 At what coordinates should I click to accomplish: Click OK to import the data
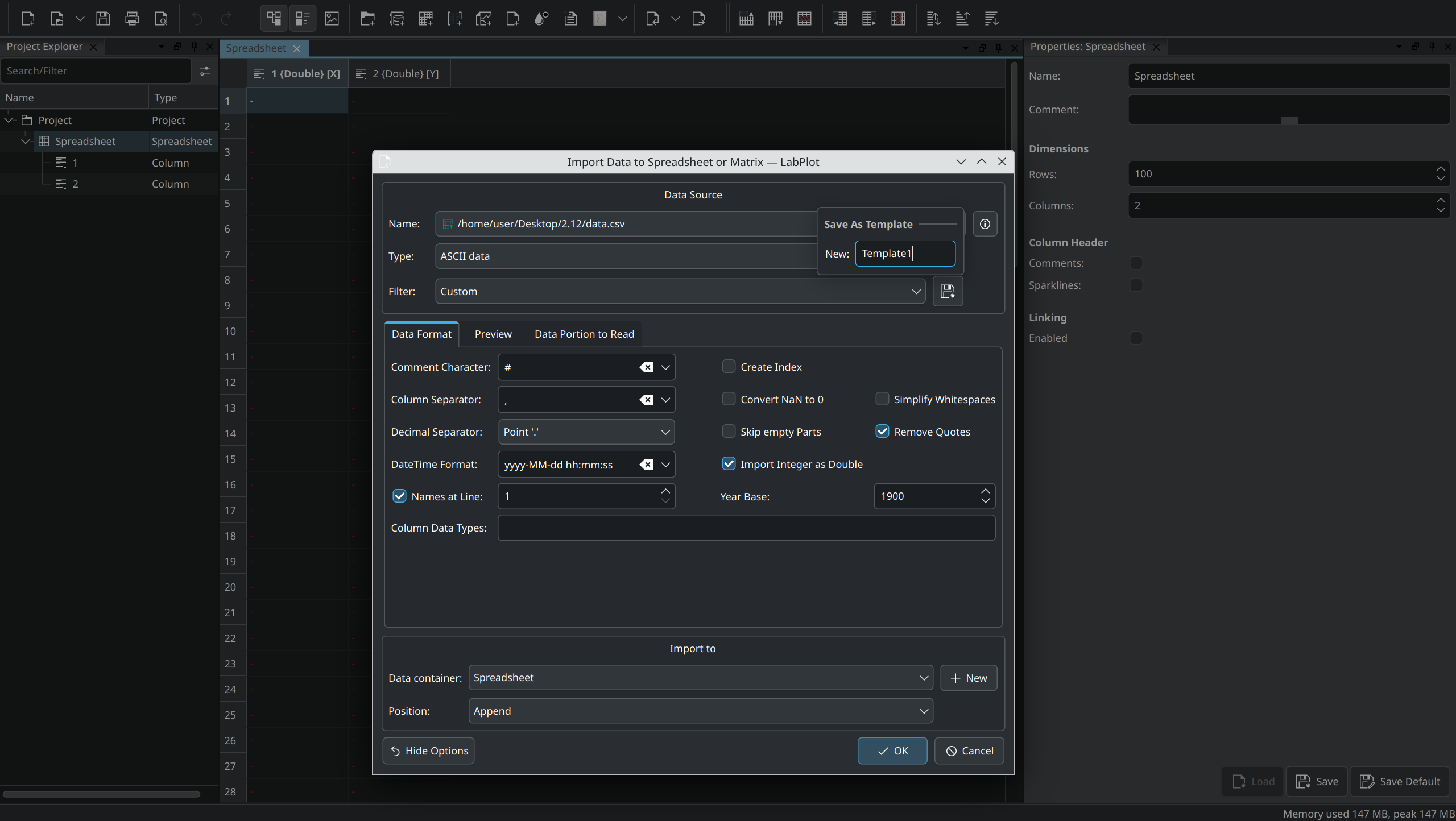click(892, 750)
